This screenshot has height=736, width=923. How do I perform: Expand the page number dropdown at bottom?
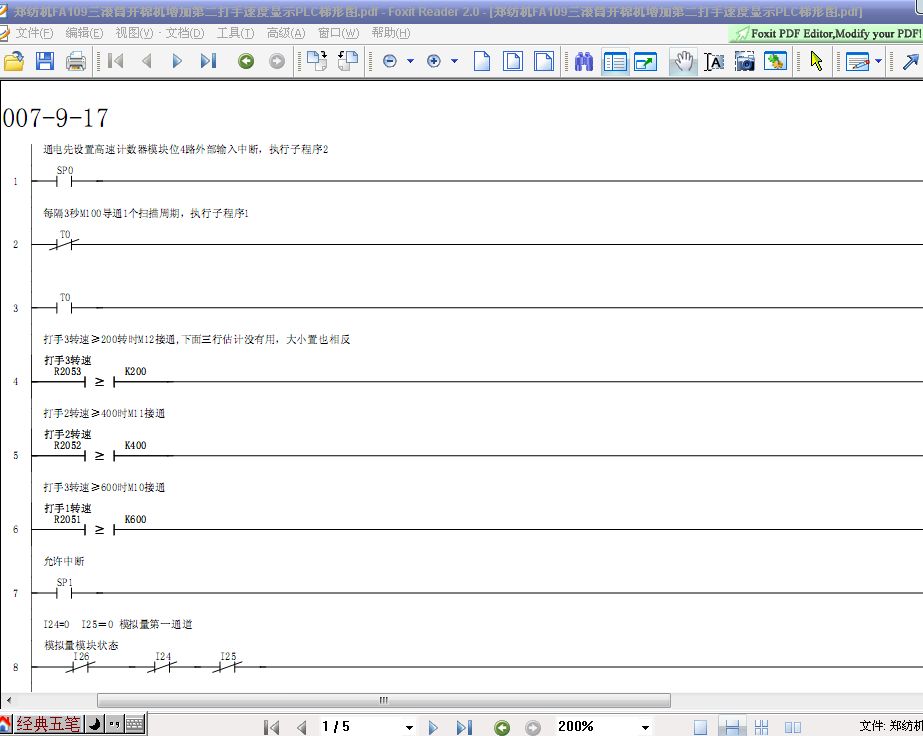409,727
